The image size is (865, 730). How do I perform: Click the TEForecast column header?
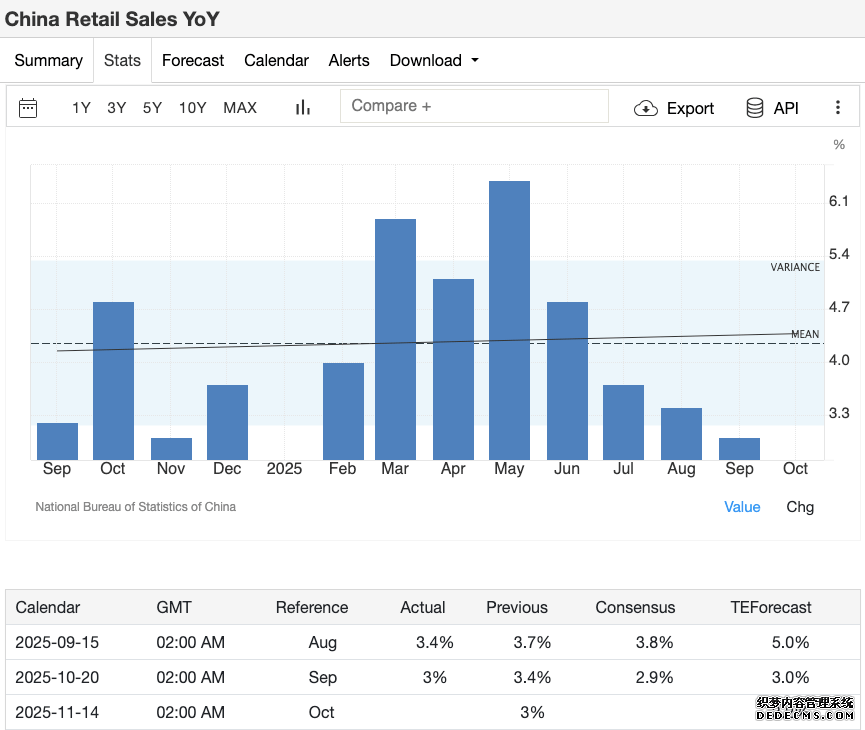[771, 608]
